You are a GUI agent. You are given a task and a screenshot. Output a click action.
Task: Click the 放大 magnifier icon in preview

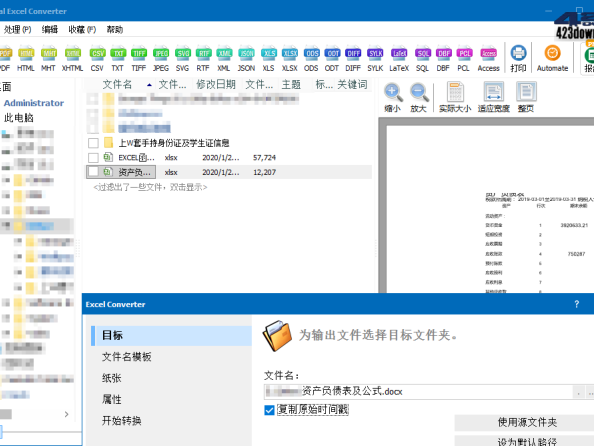tap(419, 97)
